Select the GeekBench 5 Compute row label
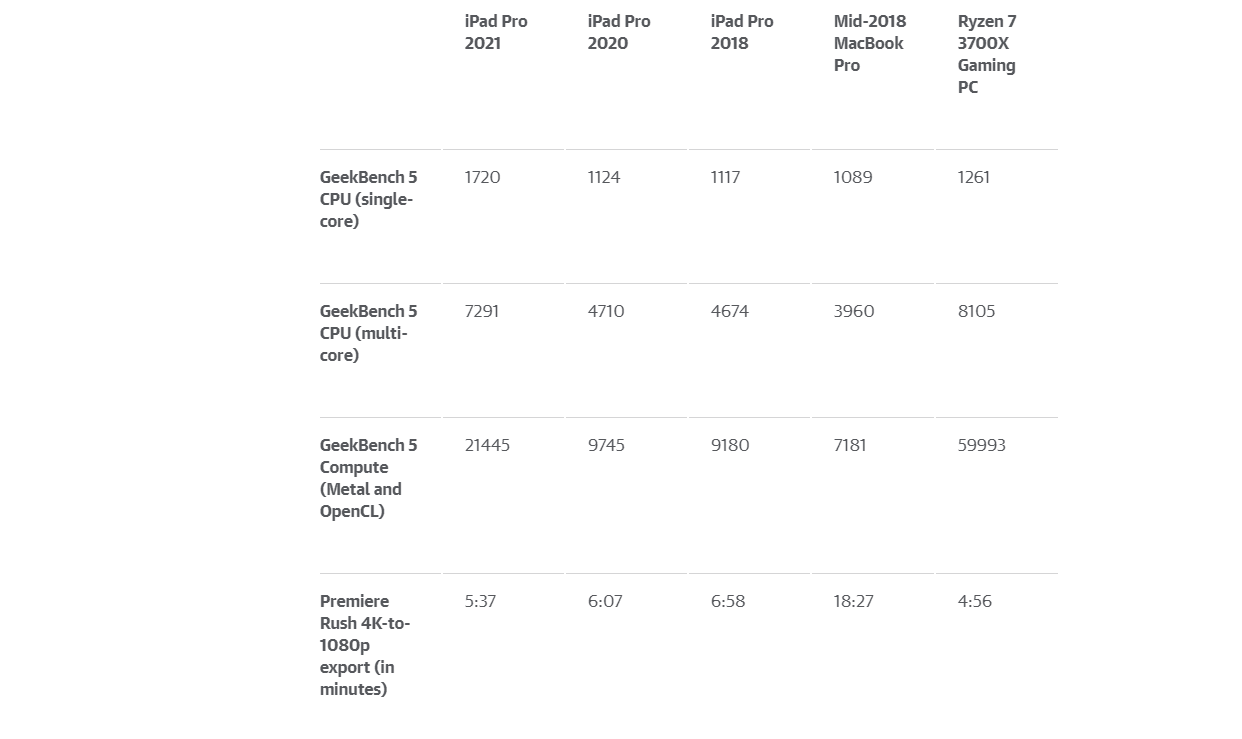Image resolution: width=1242 pixels, height=739 pixels. click(368, 478)
